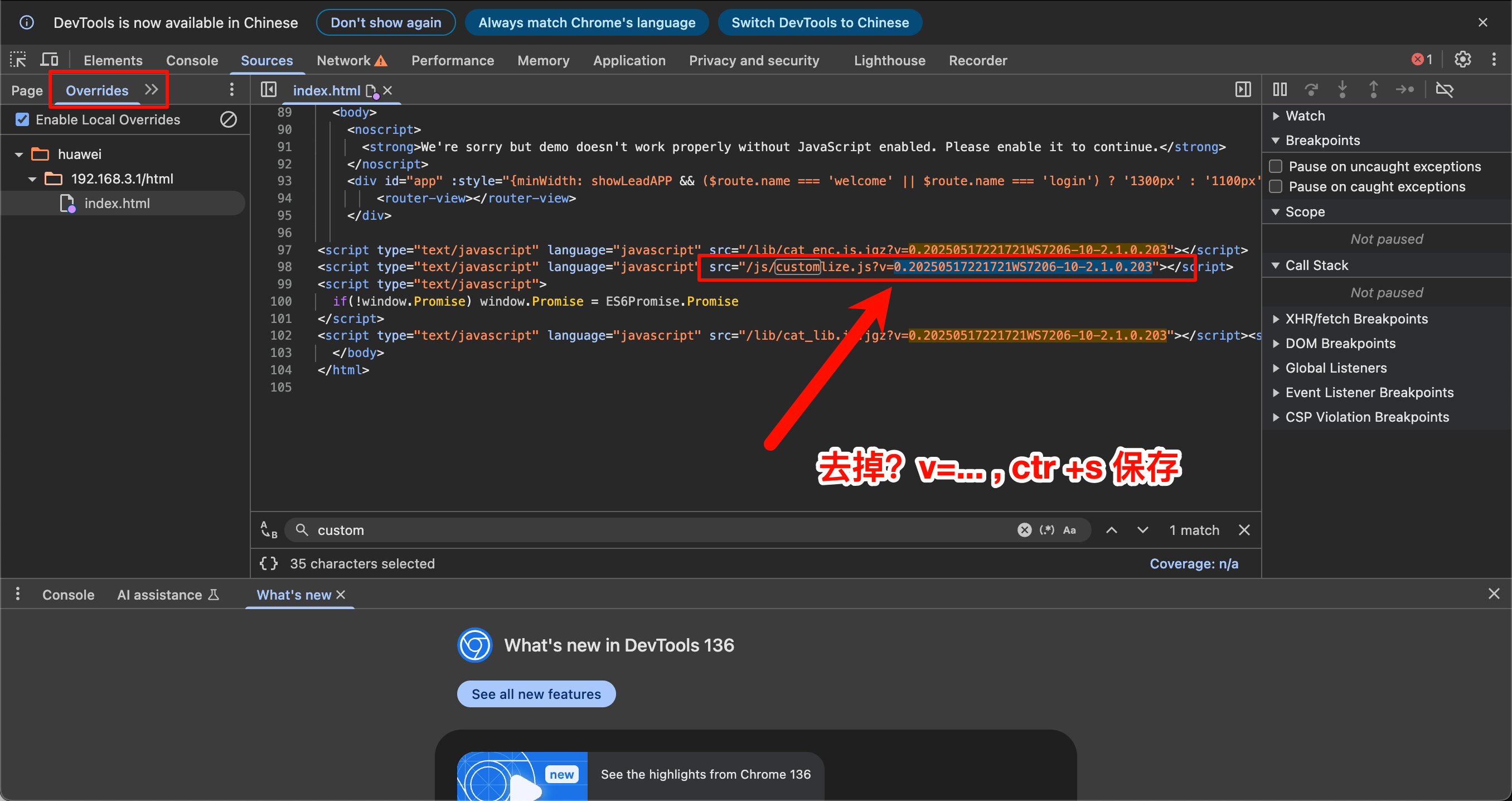Open Coverage: n/a link
This screenshot has height=801, width=1512.
tap(1194, 563)
